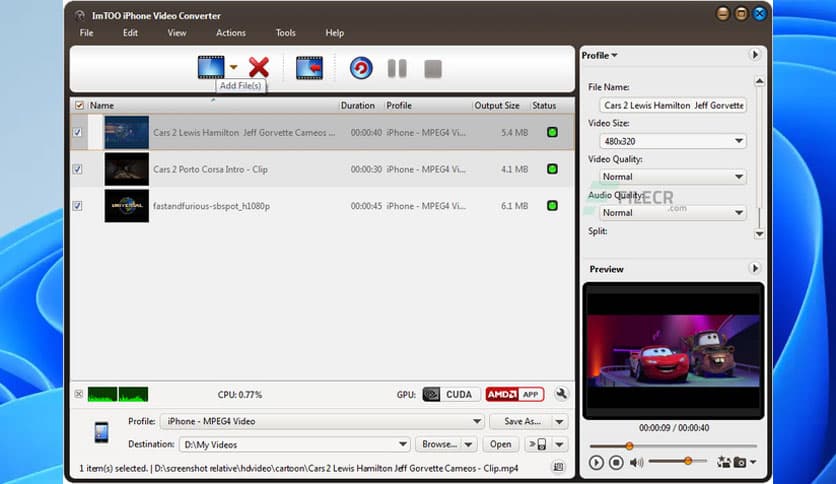Open the View menu

pos(177,33)
